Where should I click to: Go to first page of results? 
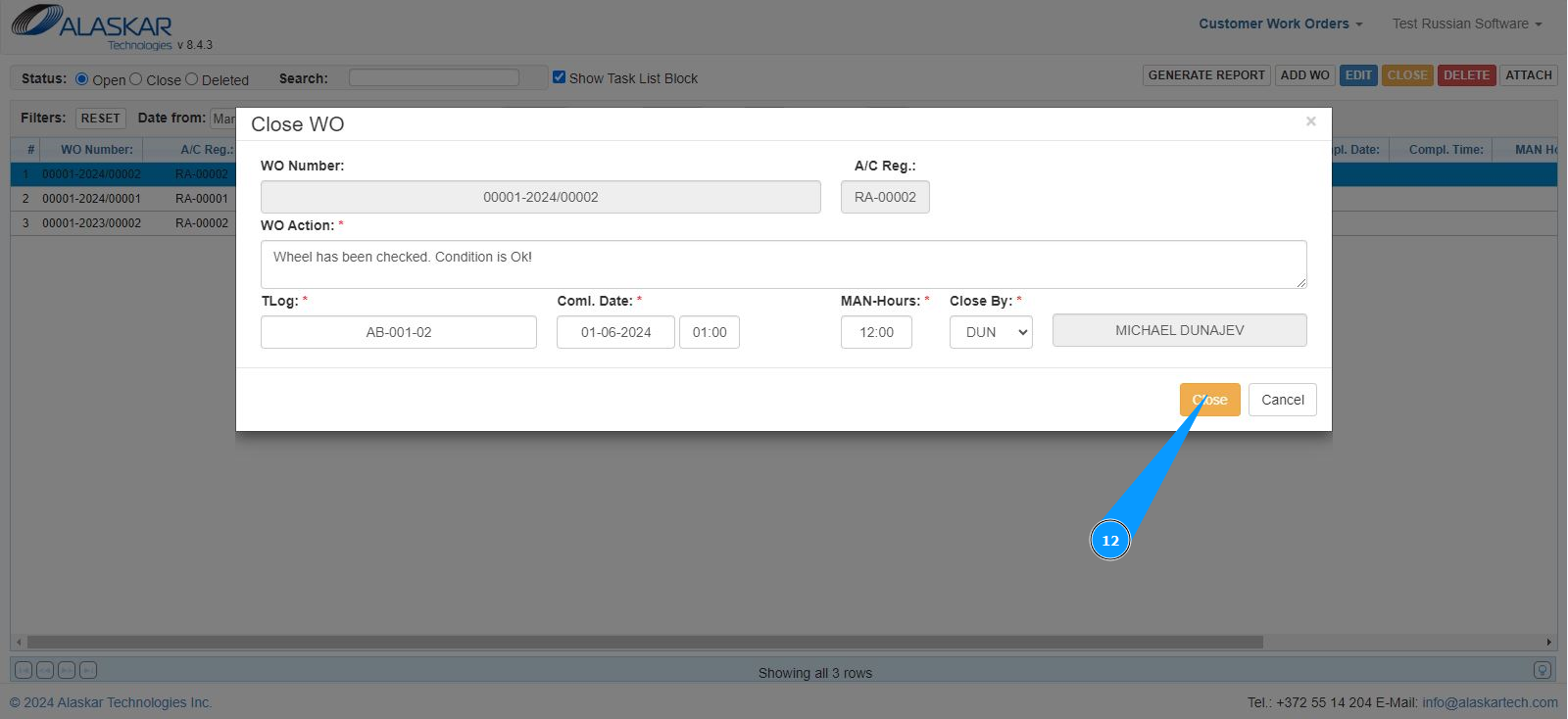[24, 671]
